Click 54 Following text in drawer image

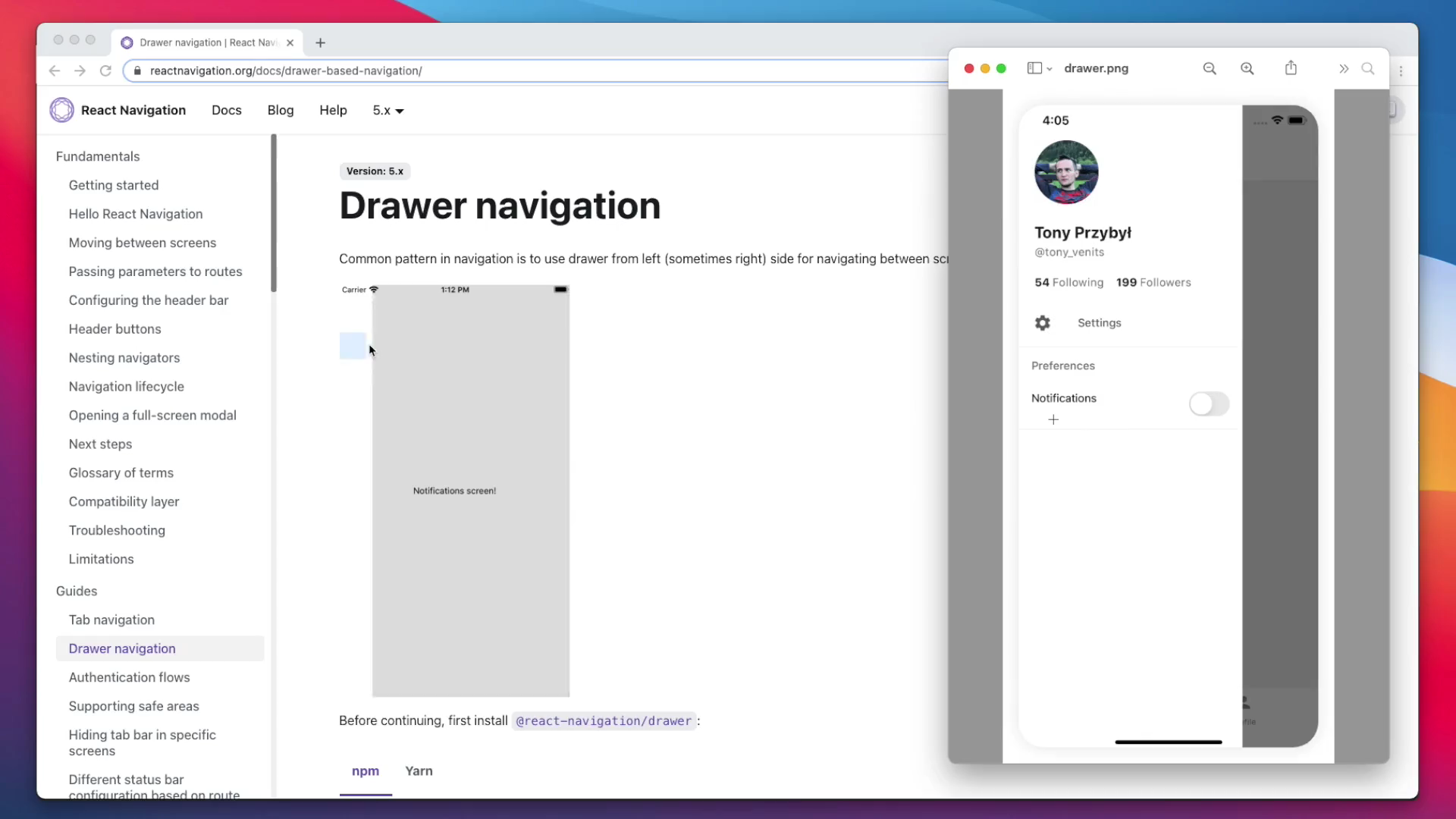(x=1069, y=283)
